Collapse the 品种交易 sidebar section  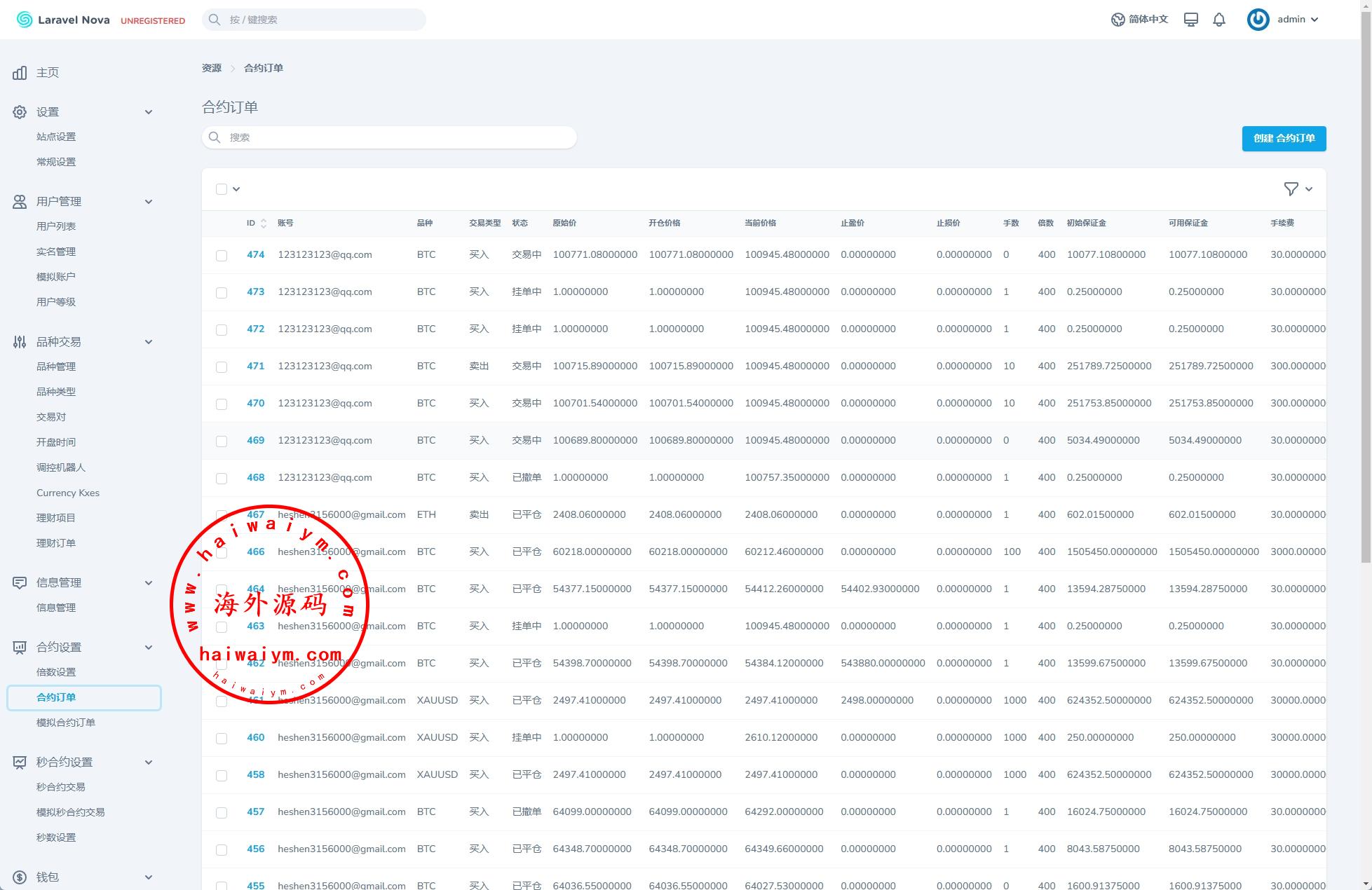(x=148, y=342)
